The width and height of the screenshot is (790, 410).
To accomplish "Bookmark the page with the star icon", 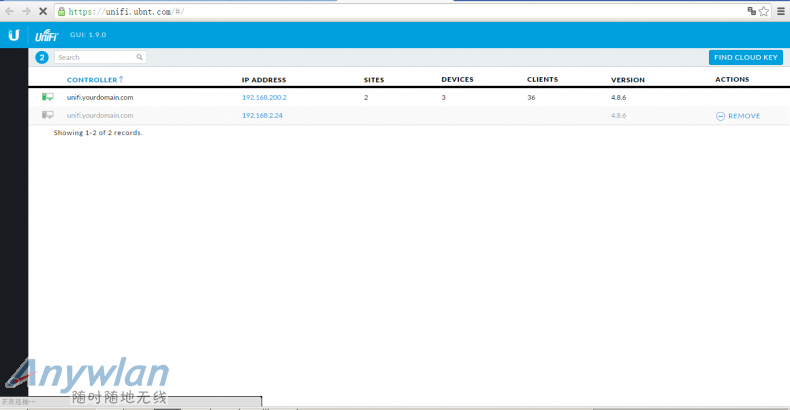I will [x=764, y=11].
